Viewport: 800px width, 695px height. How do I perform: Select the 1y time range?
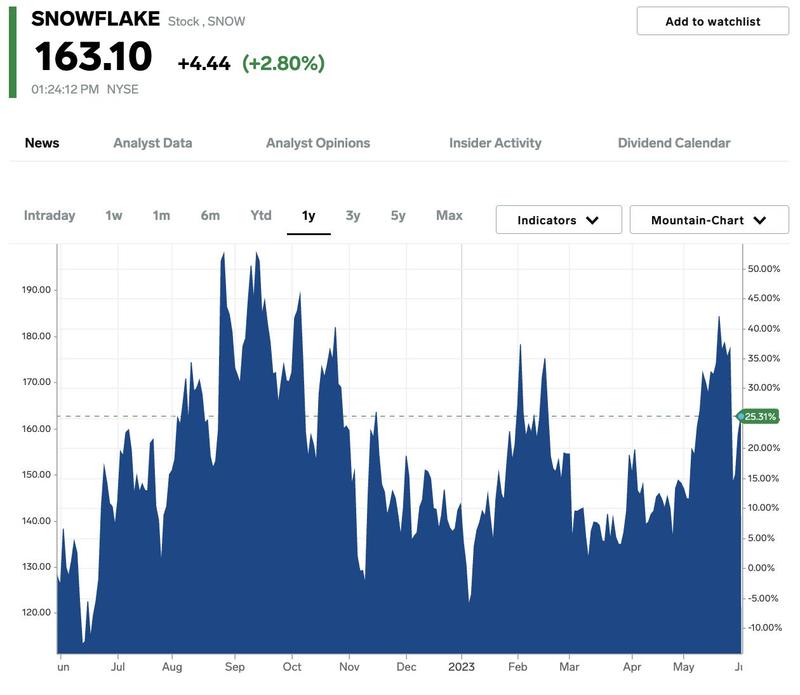click(x=309, y=216)
